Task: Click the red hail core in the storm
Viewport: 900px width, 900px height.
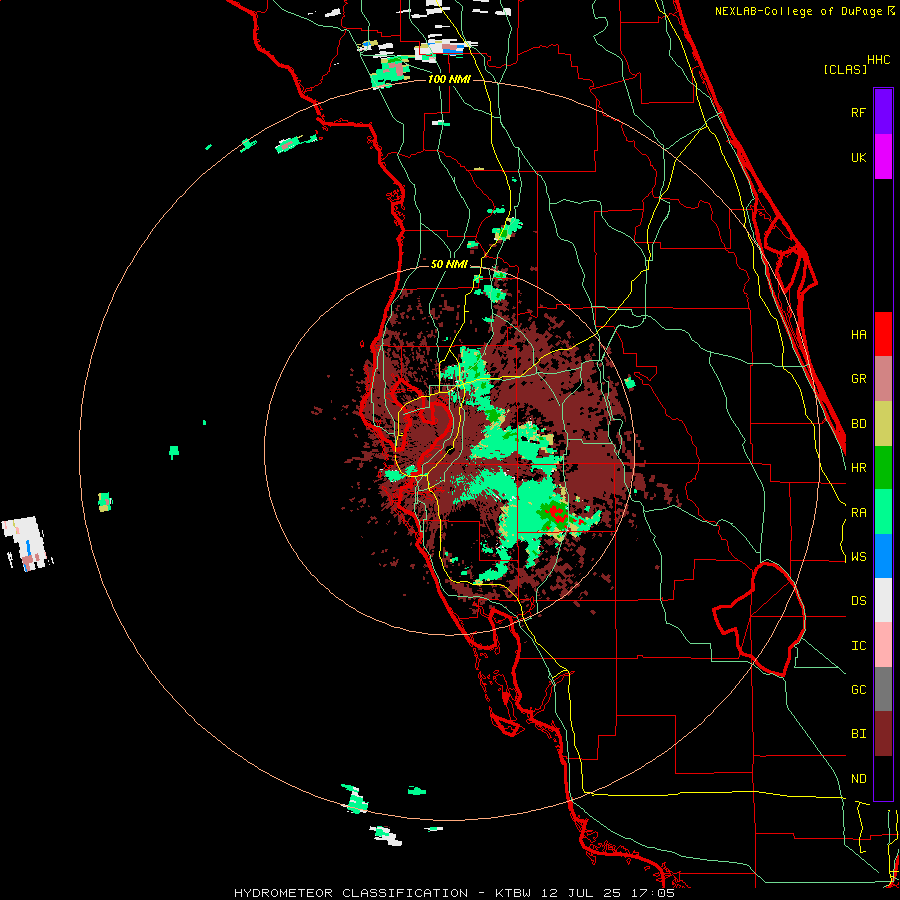Action: point(556,513)
